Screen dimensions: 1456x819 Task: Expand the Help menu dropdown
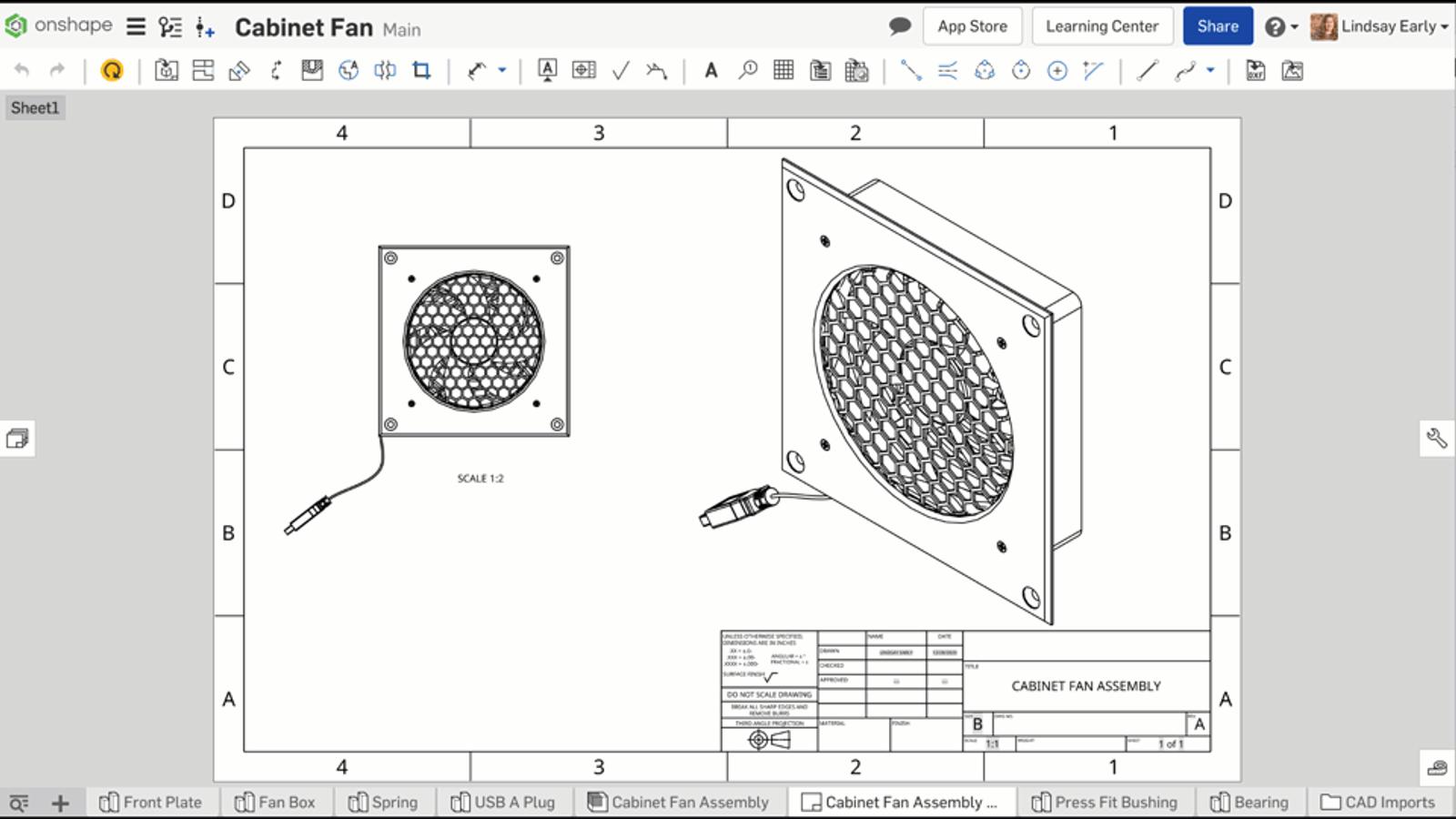[x=1281, y=26]
